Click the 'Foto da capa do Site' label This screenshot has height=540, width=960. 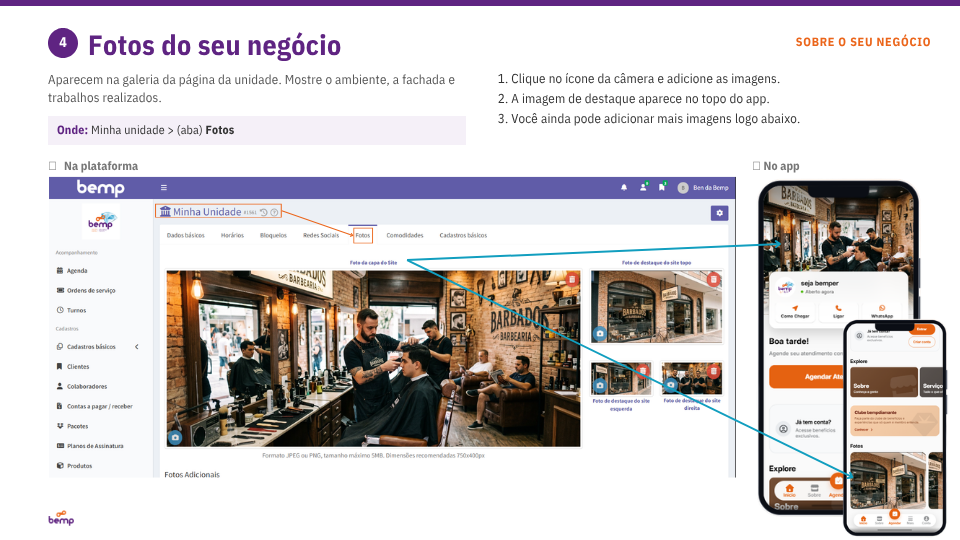pyautogui.click(x=373, y=263)
